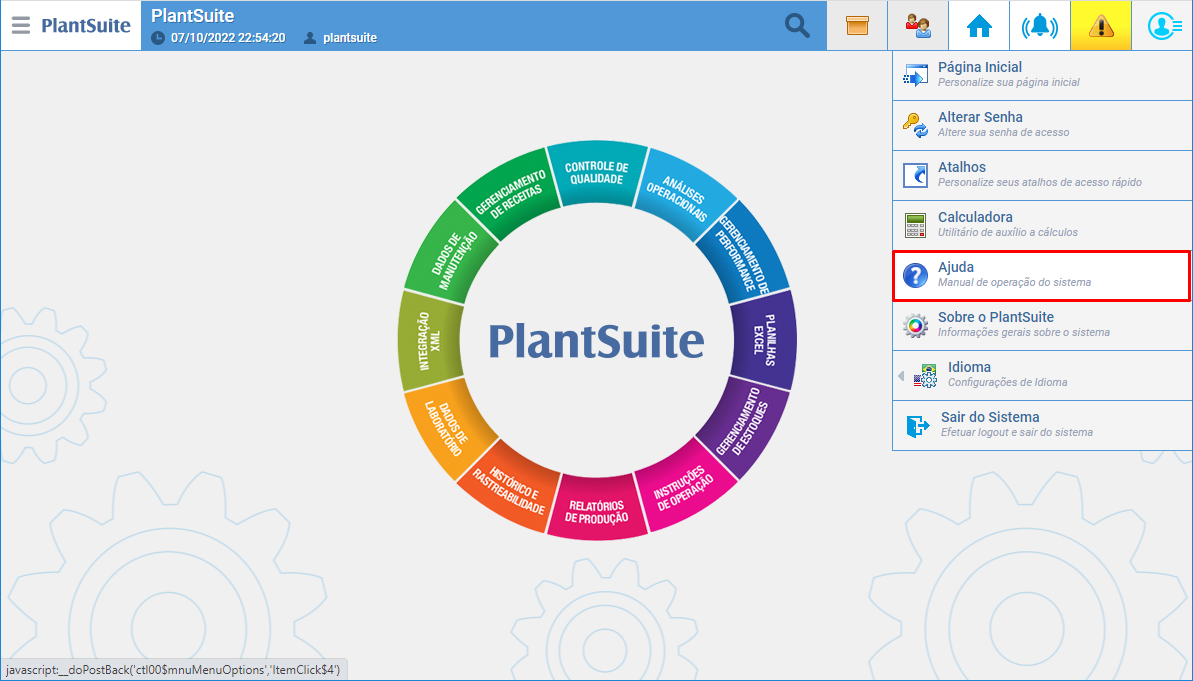Click the Calculadora calculator icon
Image resolution: width=1193 pixels, height=681 pixels.
915,225
